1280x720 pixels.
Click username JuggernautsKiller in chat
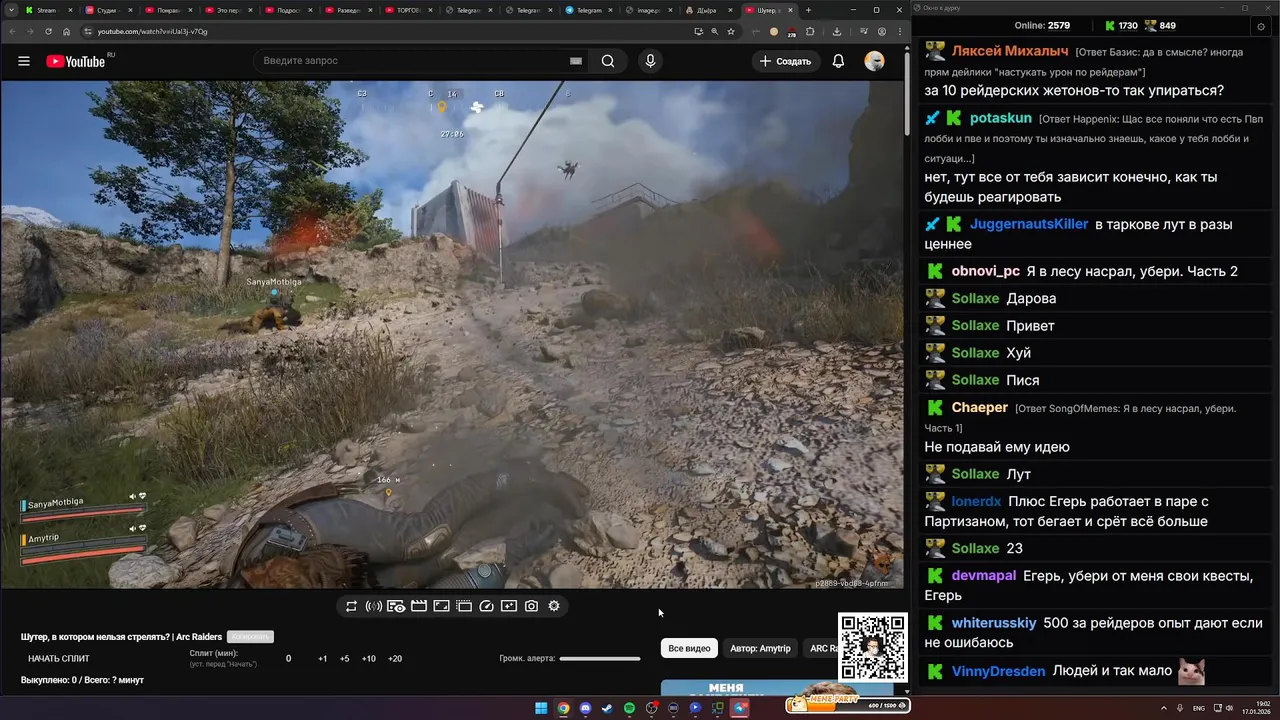tap(1028, 224)
